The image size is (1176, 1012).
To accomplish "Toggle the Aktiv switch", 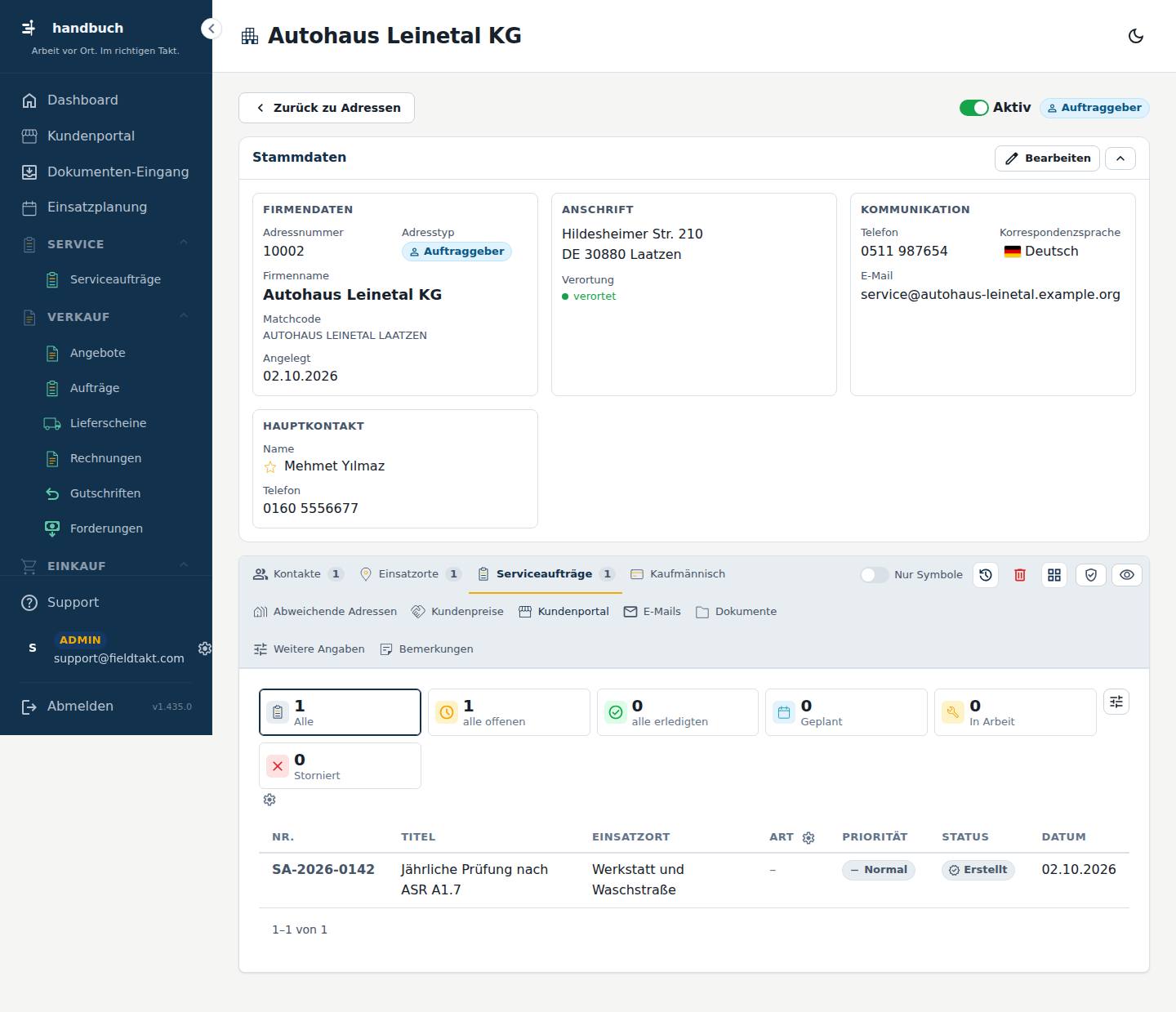I will tap(973, 108).
